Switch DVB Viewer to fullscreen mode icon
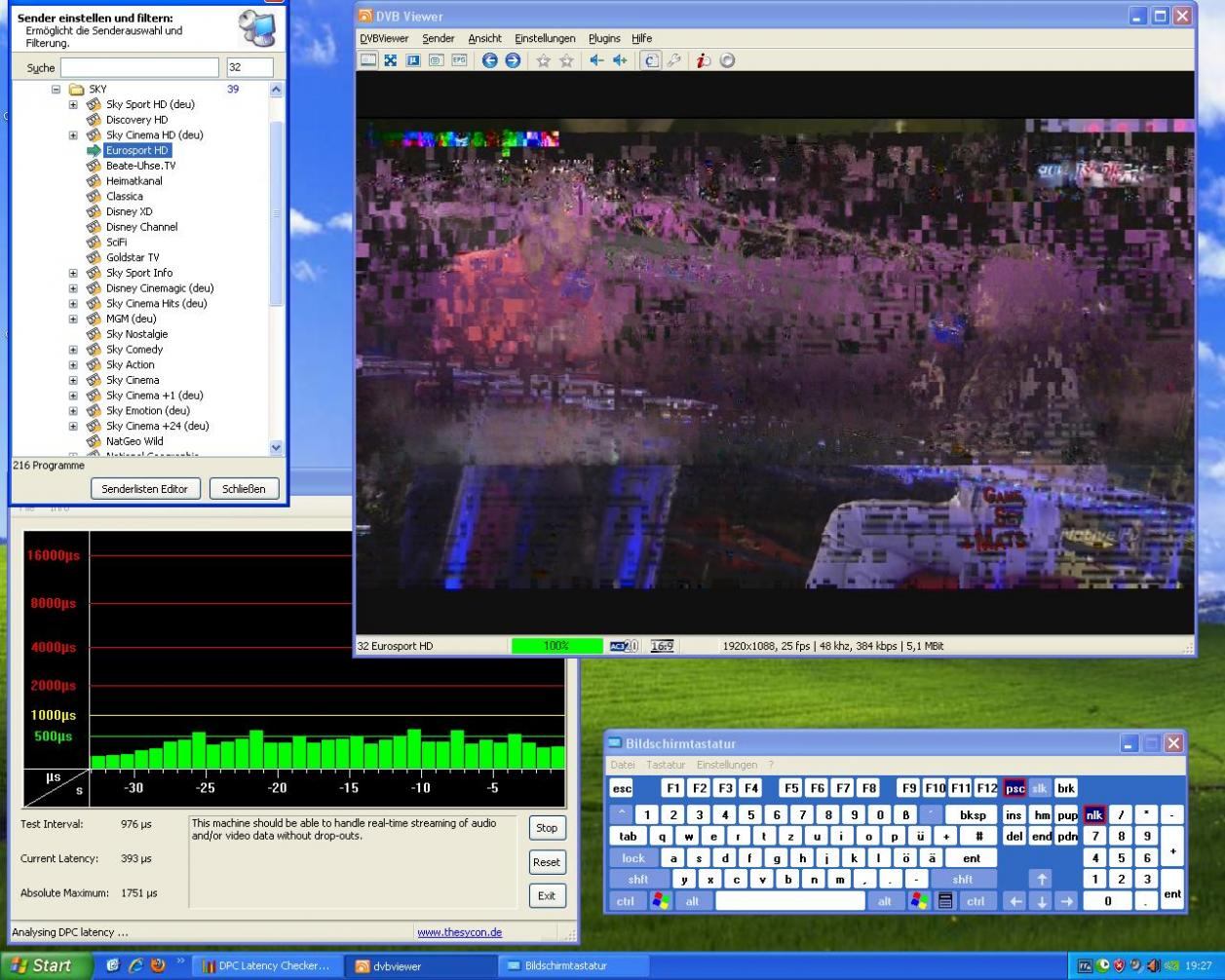This screenshot has height=980, width=1225. coord(391,60)
